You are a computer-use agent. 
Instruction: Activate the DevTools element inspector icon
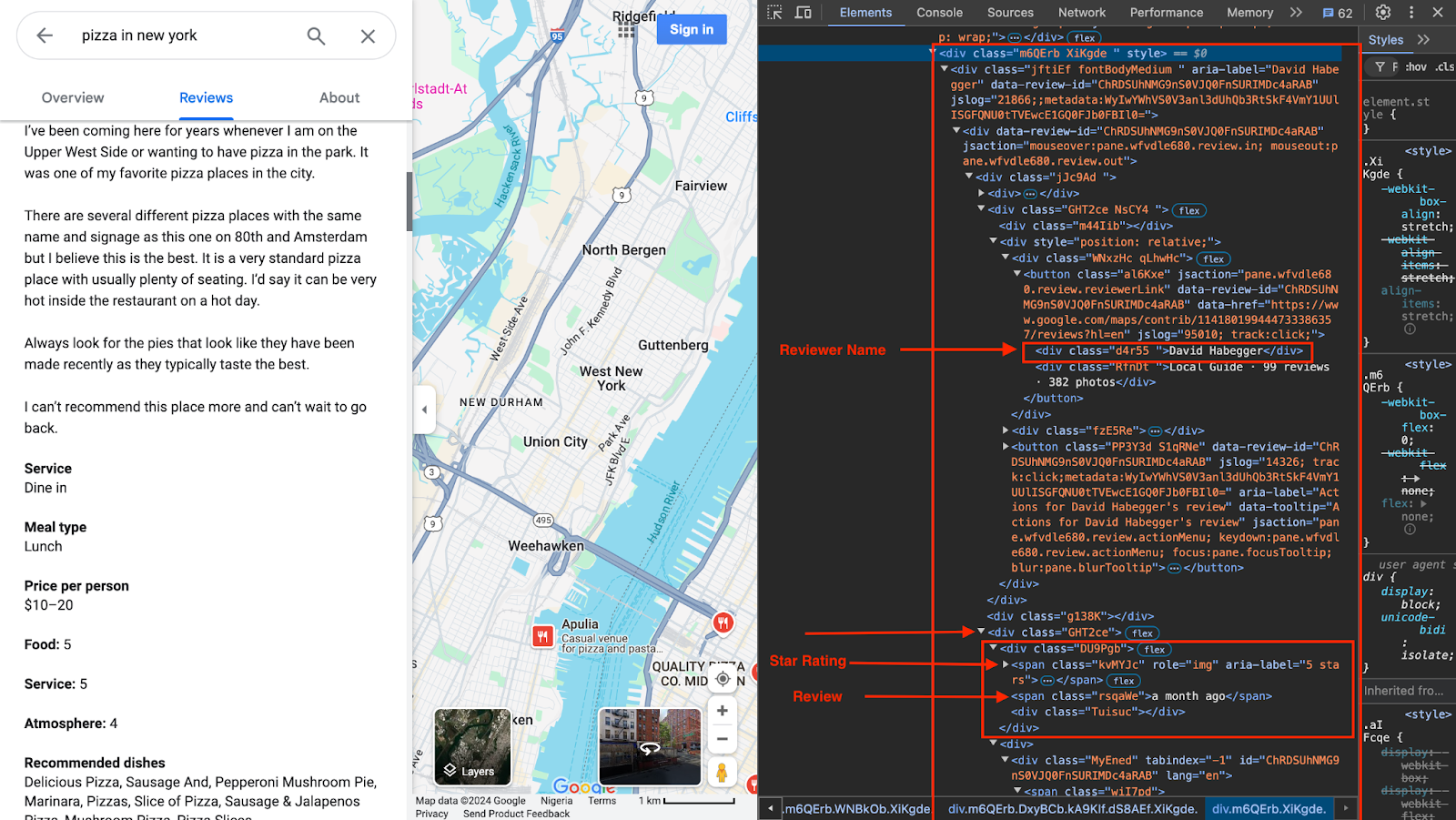click(x=774, y=13)
